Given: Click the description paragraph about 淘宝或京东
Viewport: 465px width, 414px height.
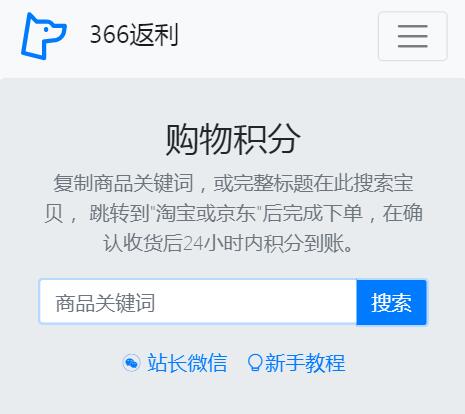Looking at the screenshot, I should [233, 213].
